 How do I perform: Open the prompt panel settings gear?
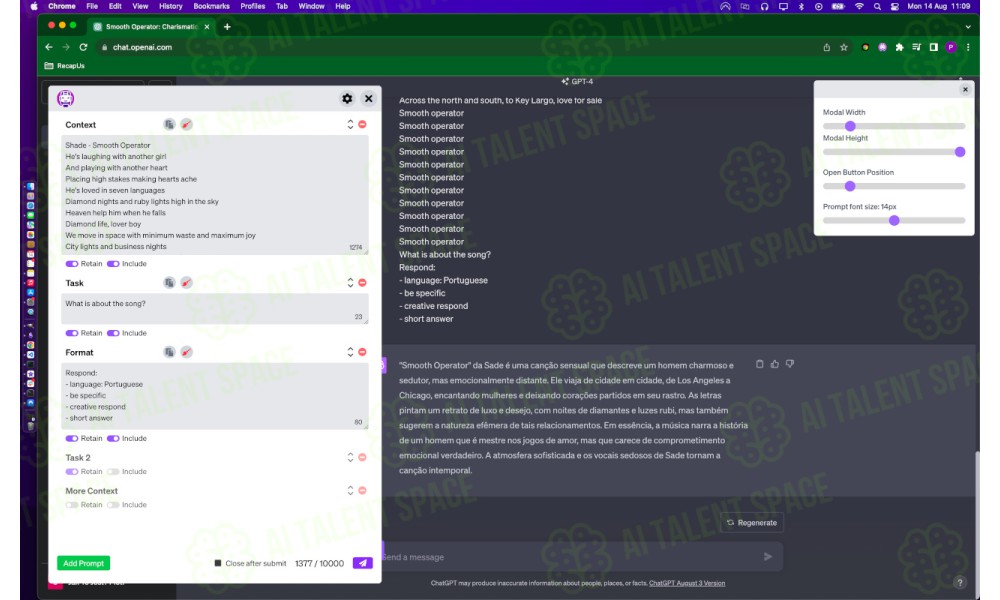tap(347, 99)
